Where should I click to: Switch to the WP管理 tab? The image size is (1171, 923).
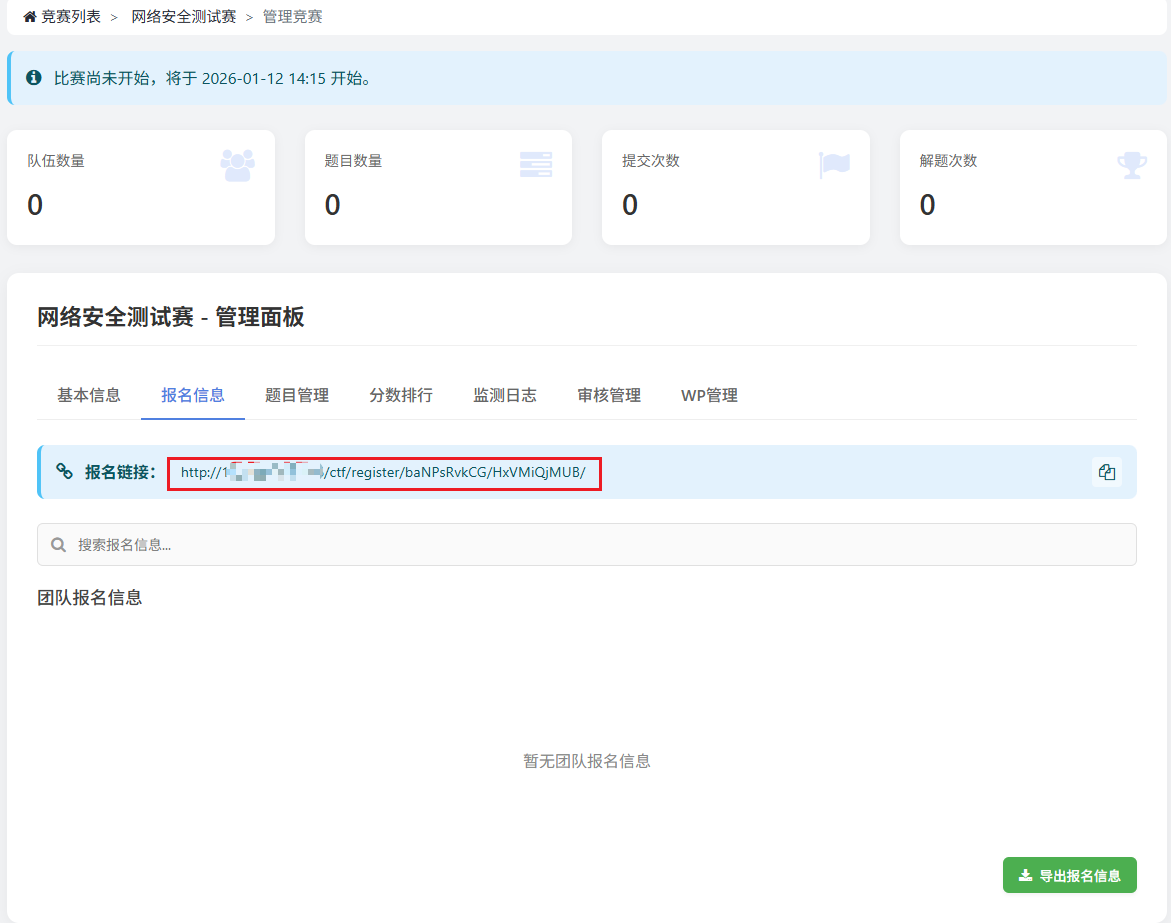click(709, 395)
